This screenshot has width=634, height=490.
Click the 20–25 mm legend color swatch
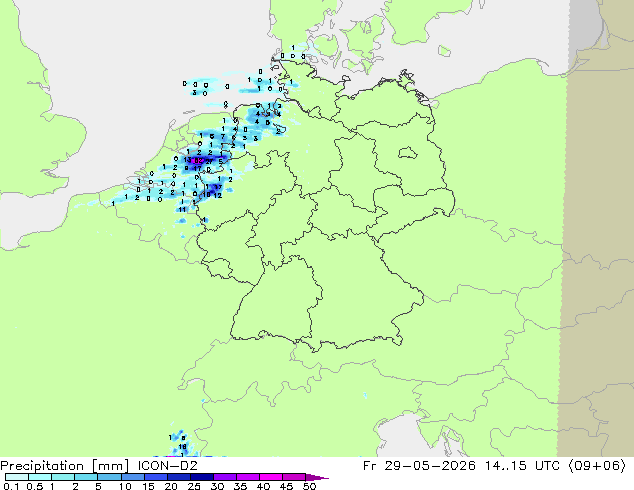pyautogui.click(x=178, y=477)
